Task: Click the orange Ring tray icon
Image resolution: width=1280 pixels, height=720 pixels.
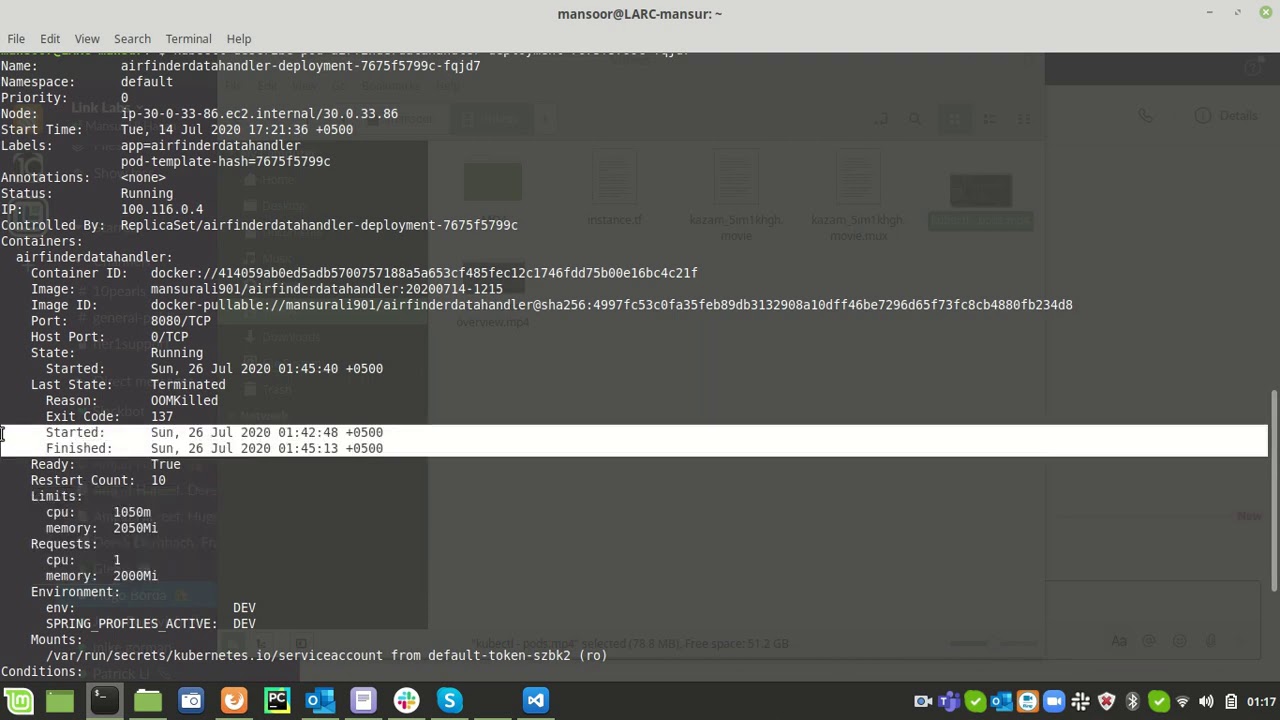Action: coord(1028,701)
